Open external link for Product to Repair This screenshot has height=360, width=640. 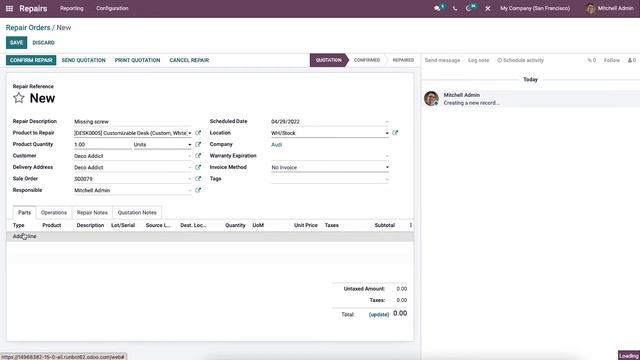(x=198, y=133)
